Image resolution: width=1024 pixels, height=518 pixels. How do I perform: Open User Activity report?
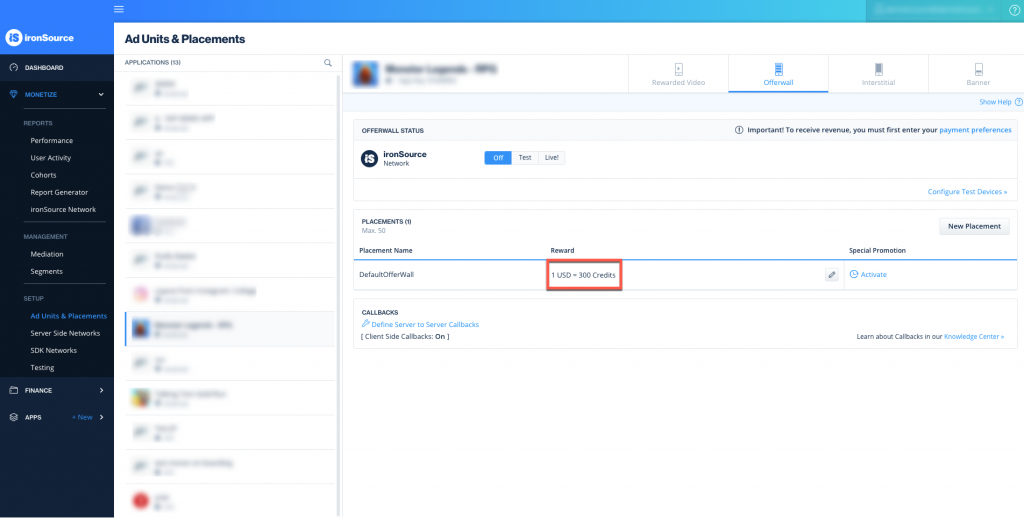click(51, 157)
